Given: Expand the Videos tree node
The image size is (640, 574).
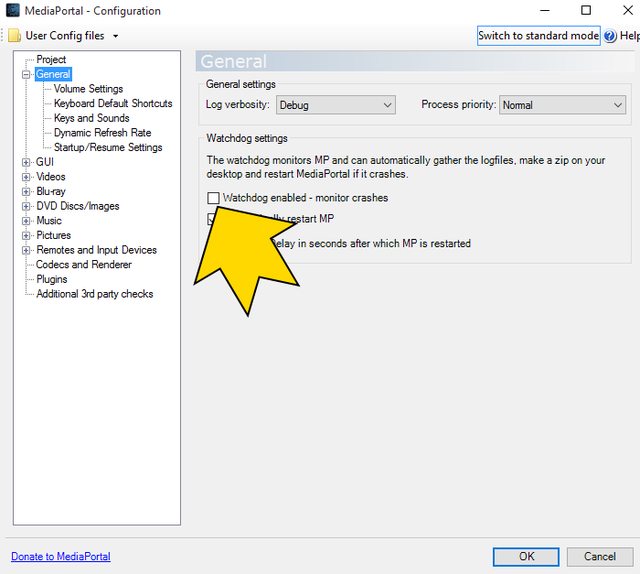Looking at the screenshot, I should coord(26,177).
